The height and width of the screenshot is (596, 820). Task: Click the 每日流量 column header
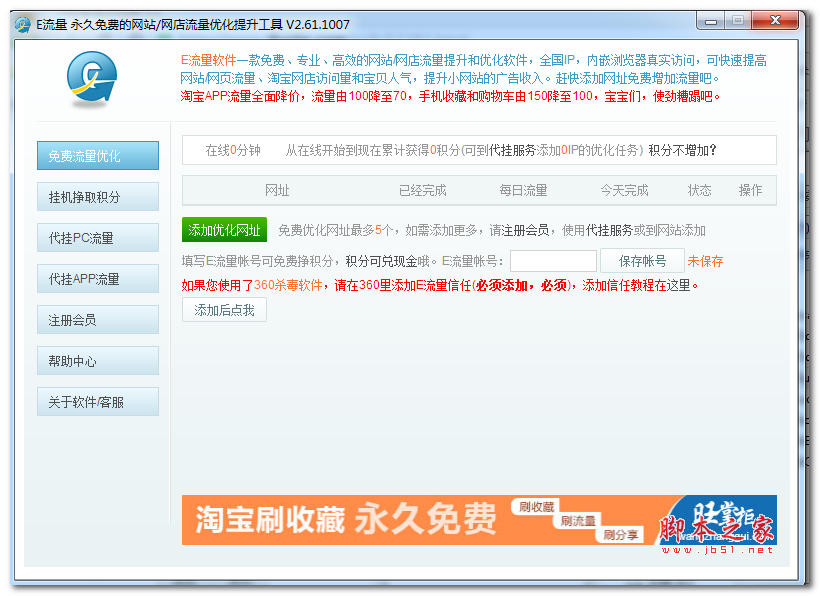523,190
